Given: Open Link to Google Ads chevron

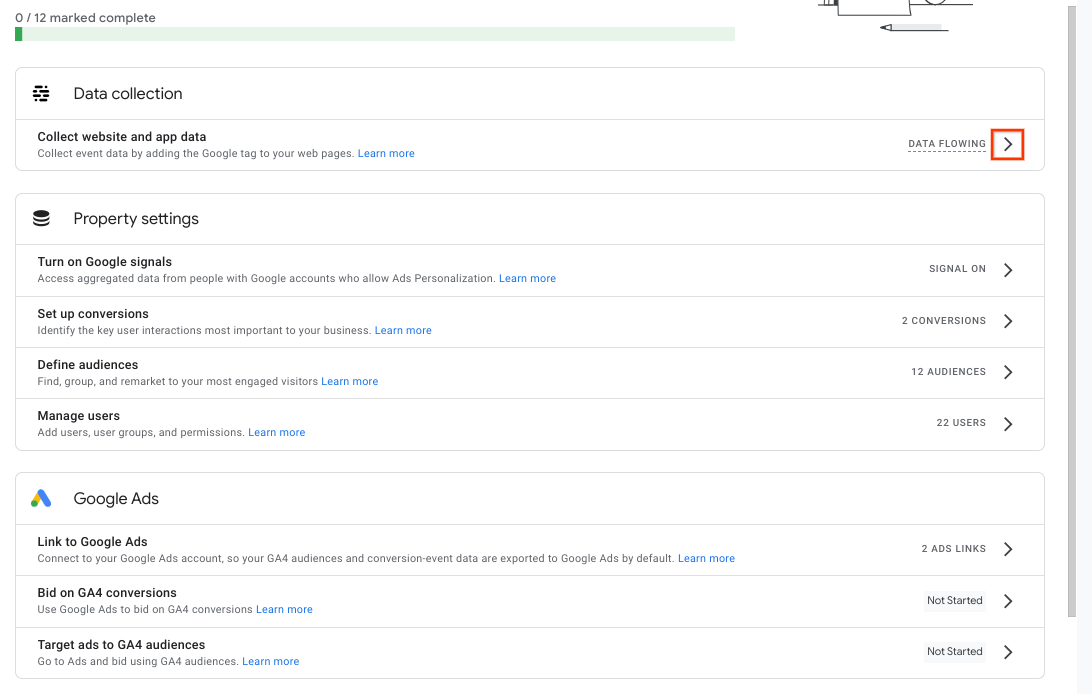Looking at the screenshot, I should click(x=1008, y=549).
